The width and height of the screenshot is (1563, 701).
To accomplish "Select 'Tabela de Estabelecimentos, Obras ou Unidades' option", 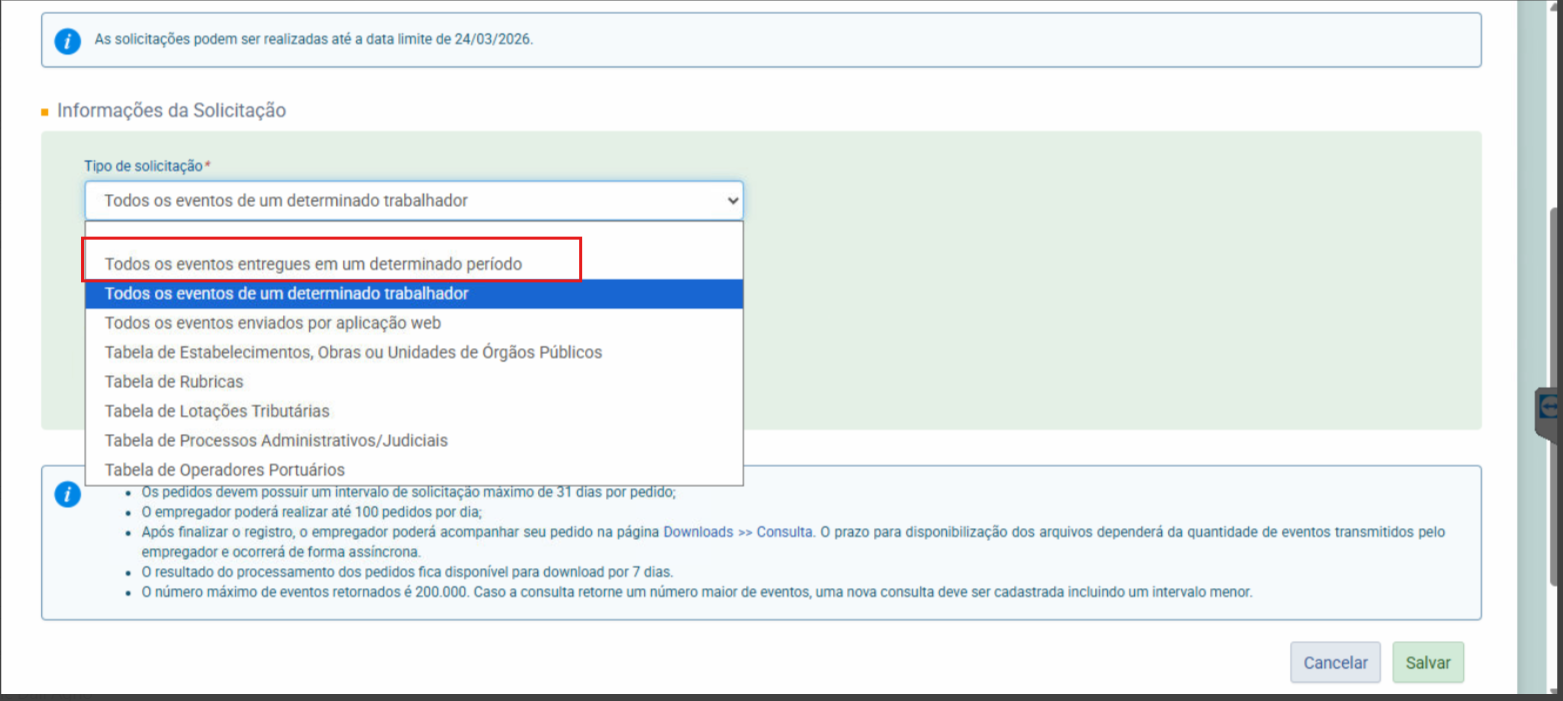I will 353,352.
